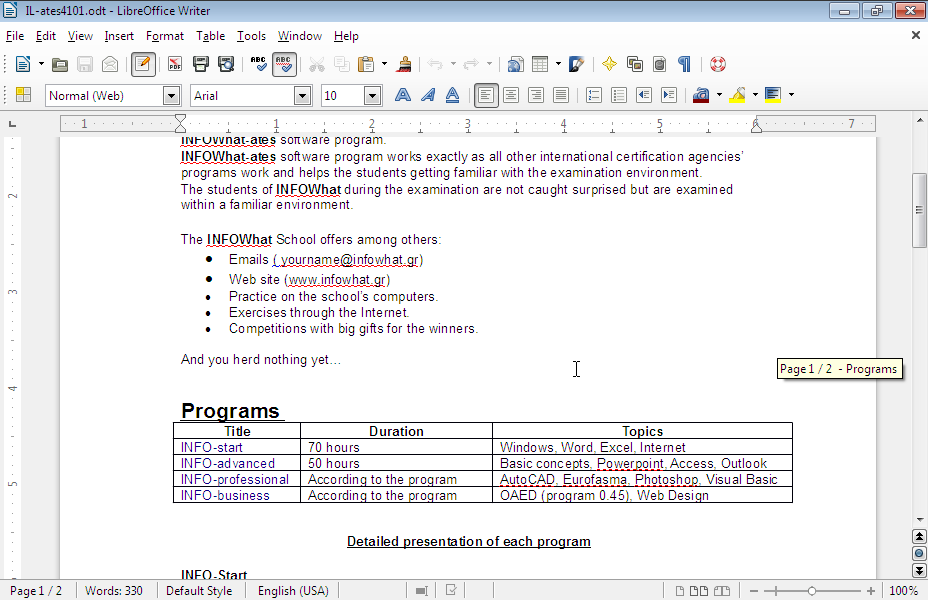Show the Draw functions toolbar

click(577, 64)
